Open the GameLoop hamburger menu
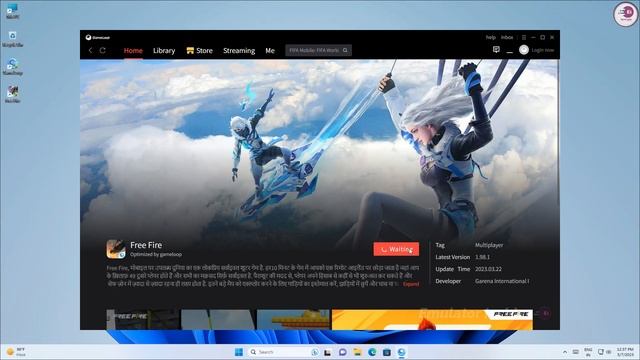The image size is (640, 360). tap(524, 37)
